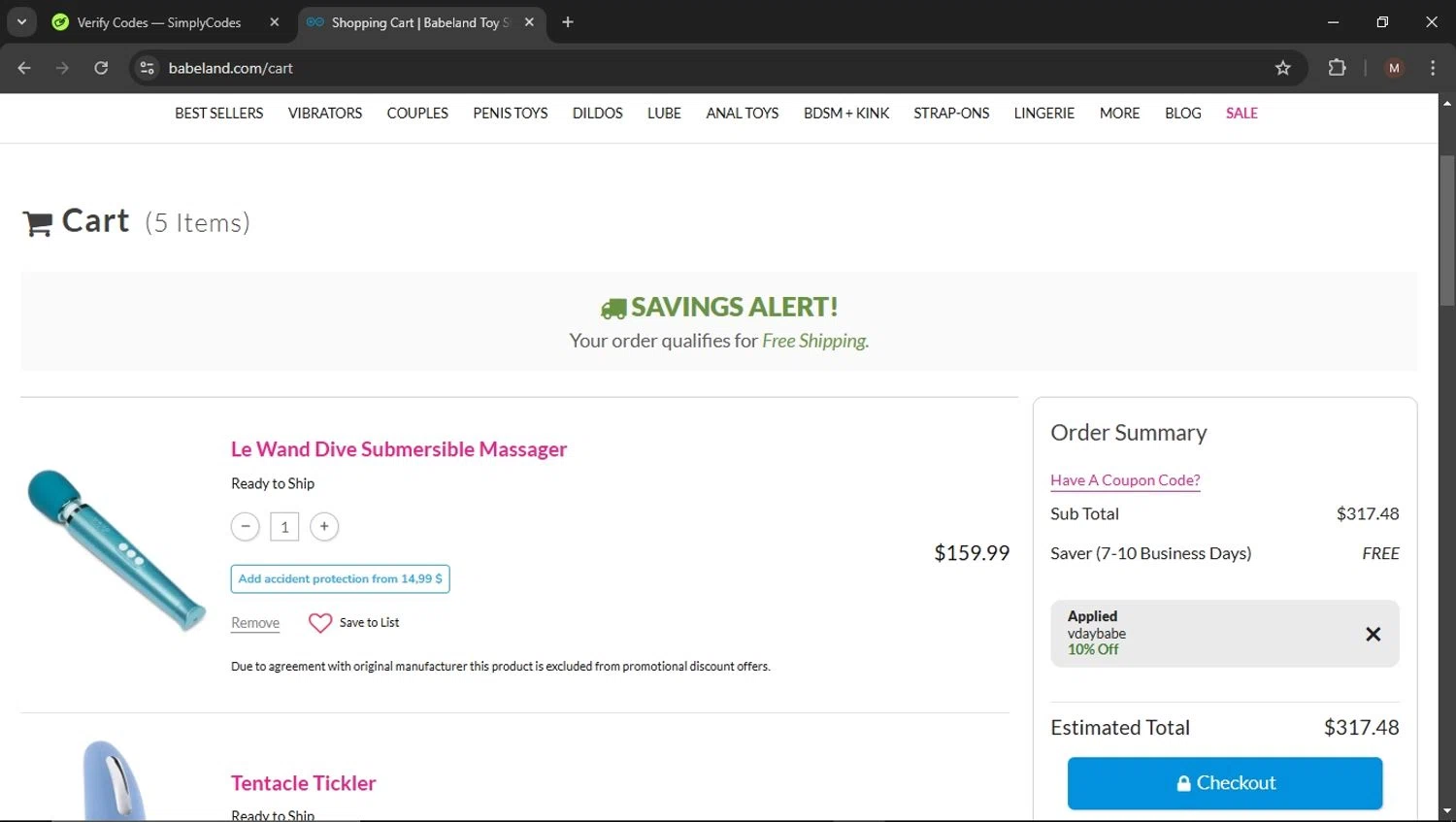The width and height of the screenshot is (1456, 822).
Task: Click the Le Wand price $159.99
Action: pyautogui.click(x=972, y=553)
